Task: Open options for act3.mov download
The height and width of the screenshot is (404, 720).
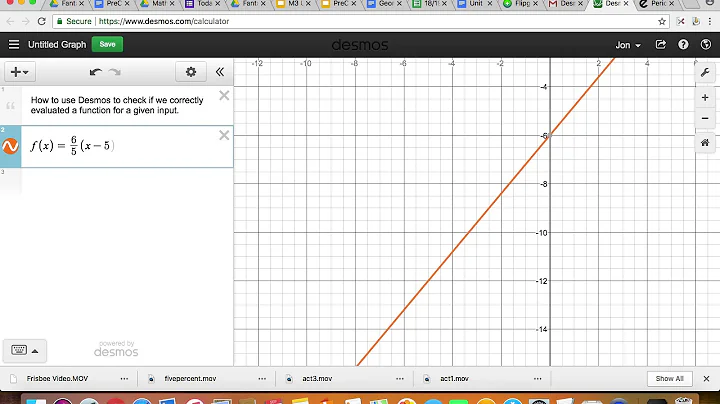Action: tap(400, 379)
